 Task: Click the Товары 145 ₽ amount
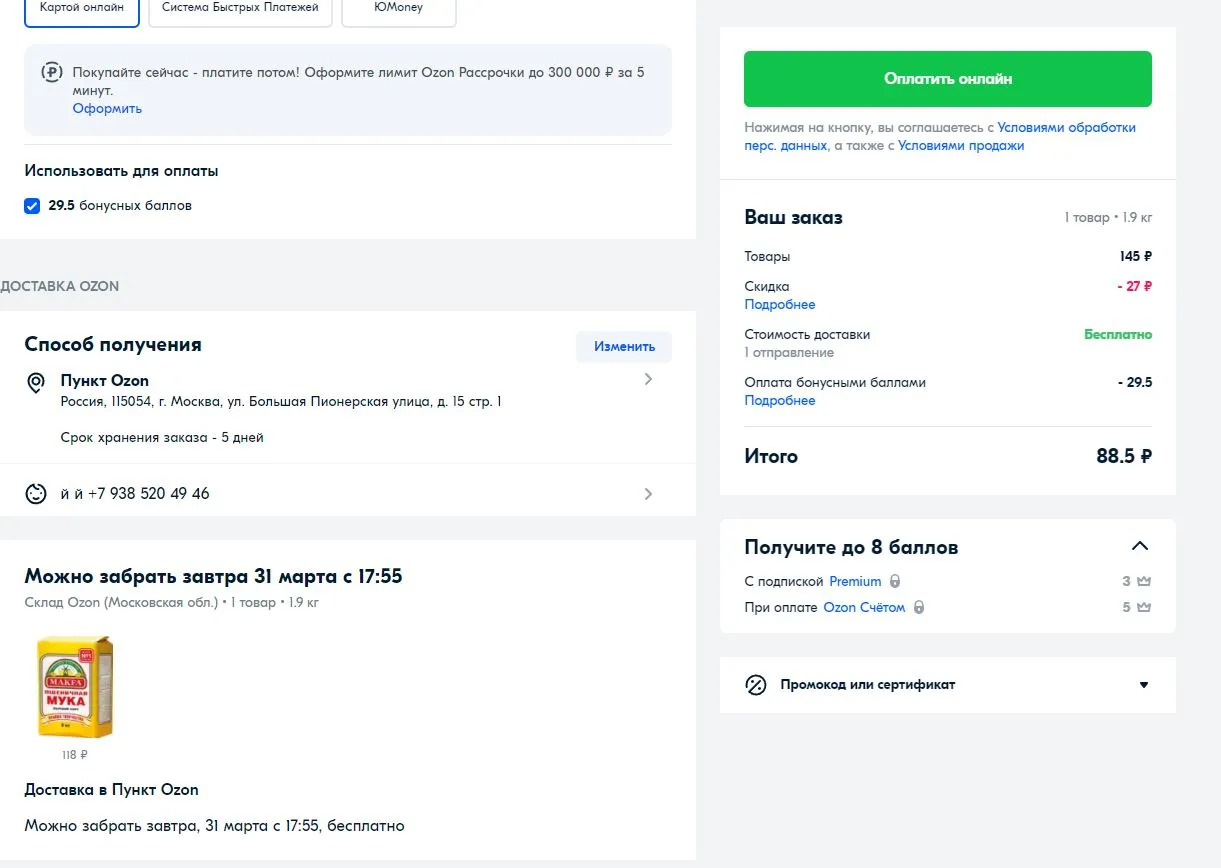coord(1136,256)
